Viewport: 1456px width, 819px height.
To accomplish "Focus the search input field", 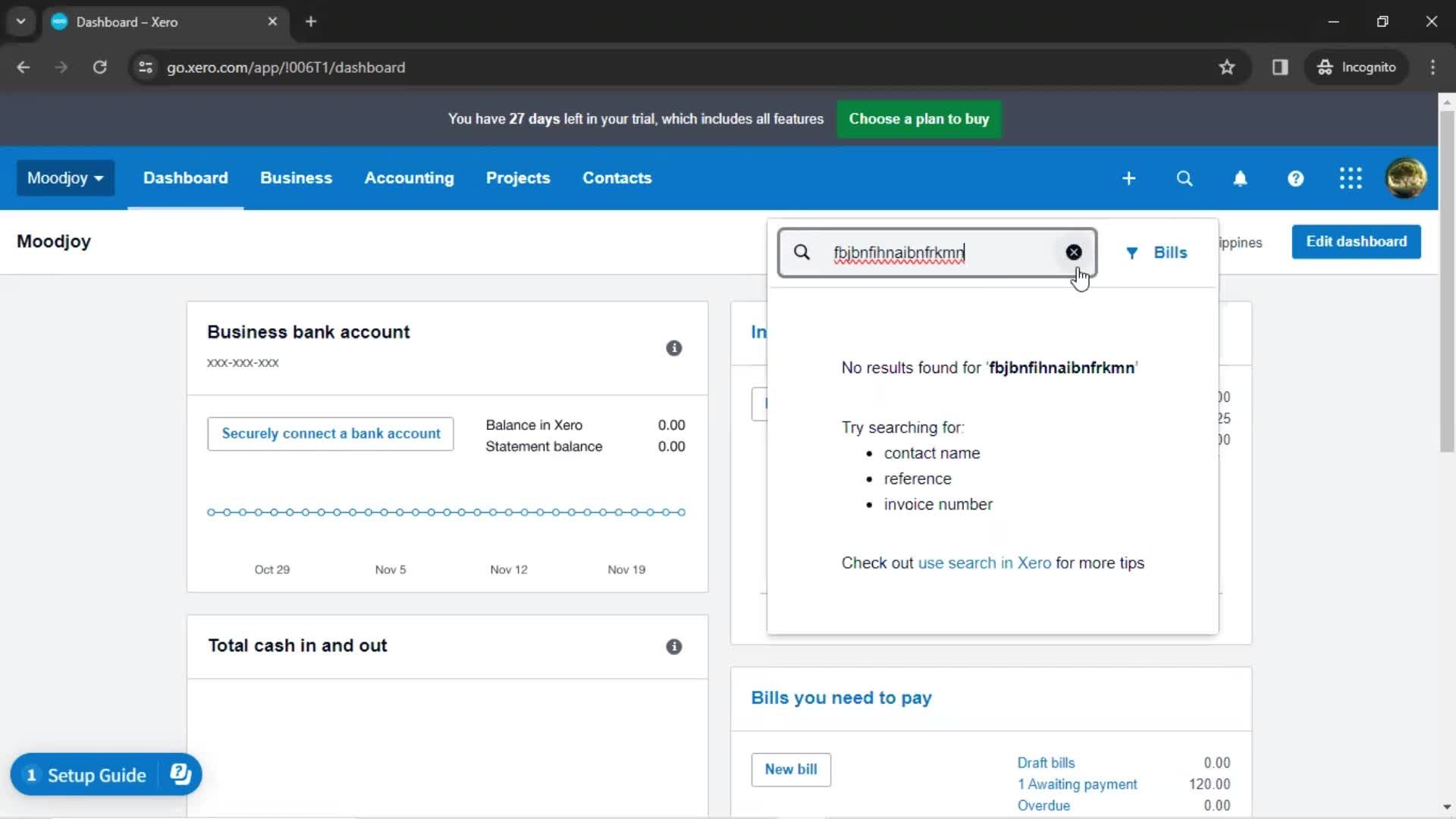I will click(937, 253).
